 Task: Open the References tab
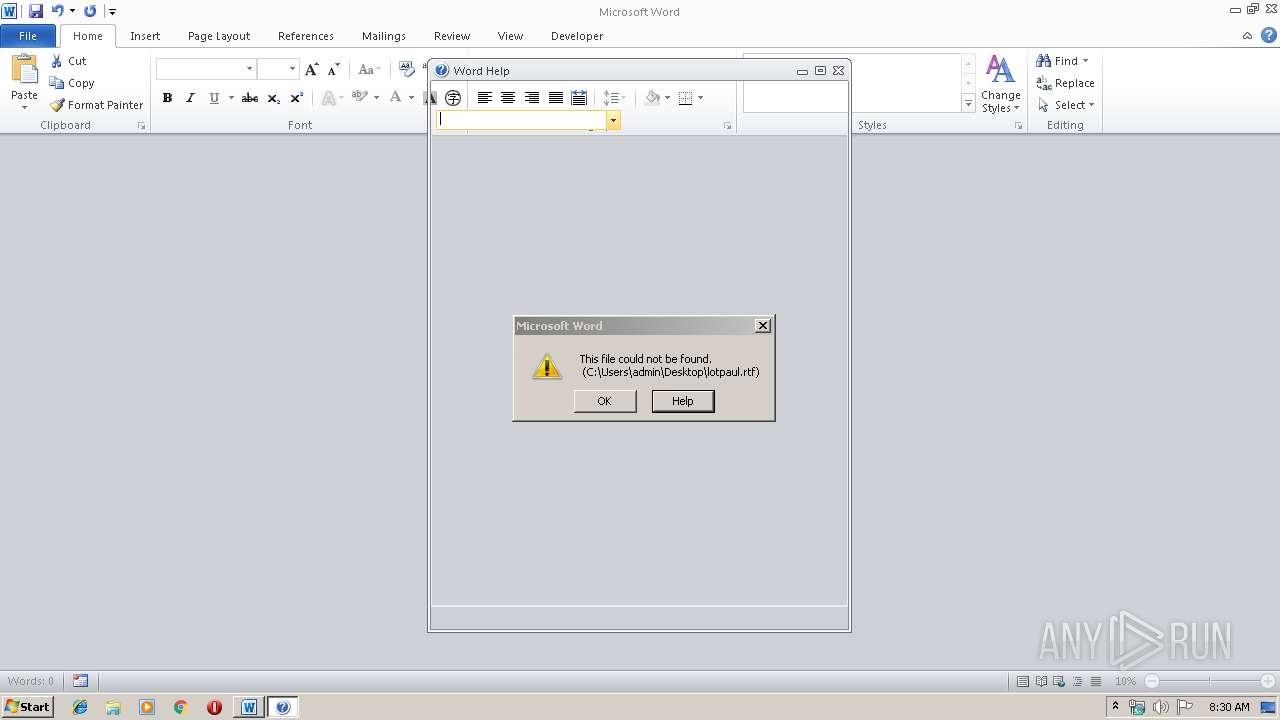point(306,35)
